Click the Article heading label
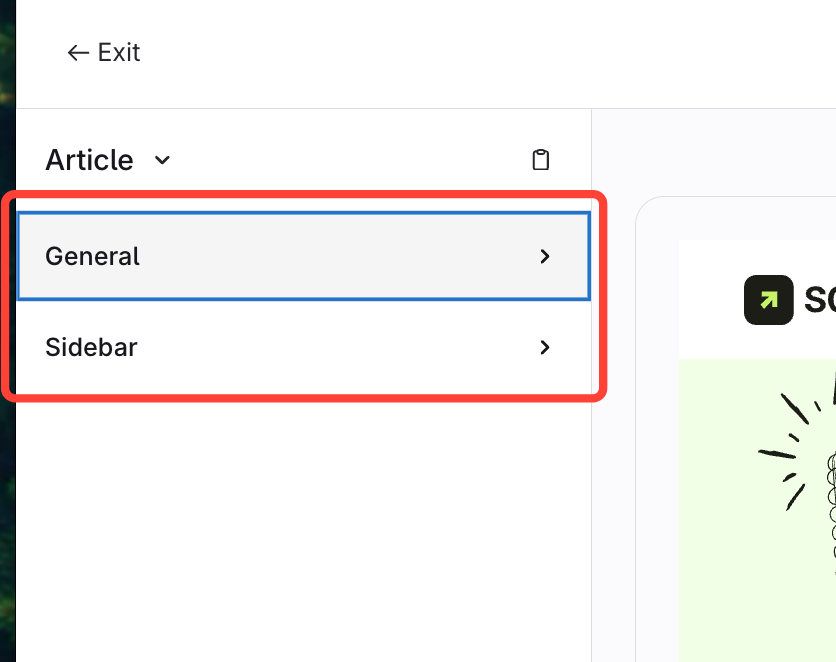 pyautogui.click(x=89, y=160)
